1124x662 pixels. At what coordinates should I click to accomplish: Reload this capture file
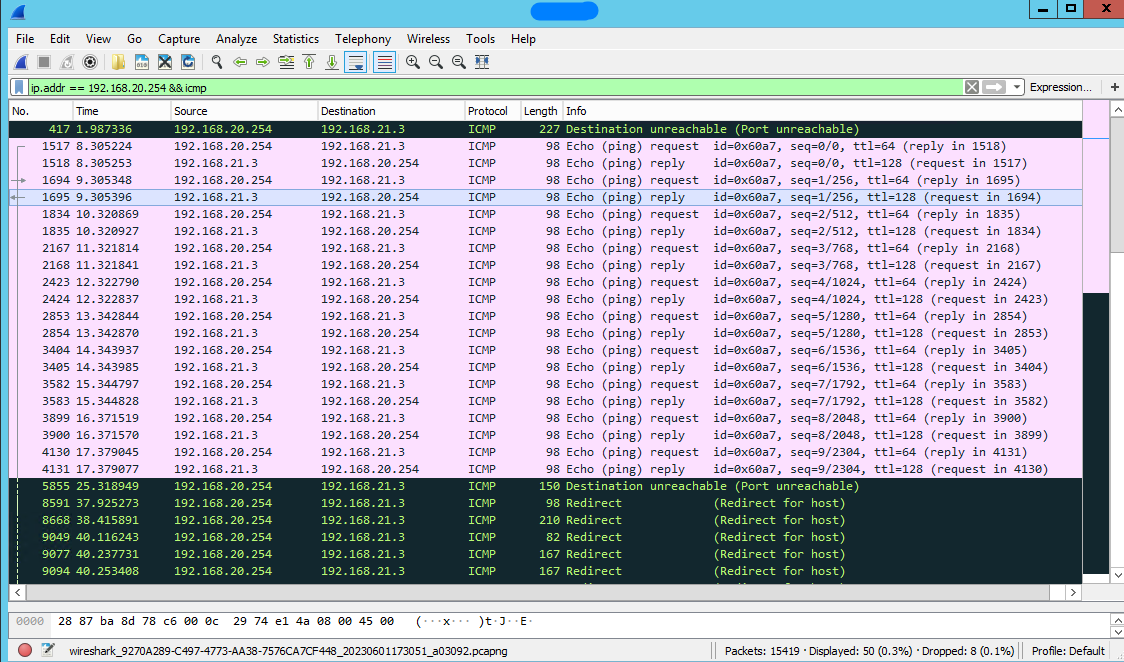coord(188,62)
